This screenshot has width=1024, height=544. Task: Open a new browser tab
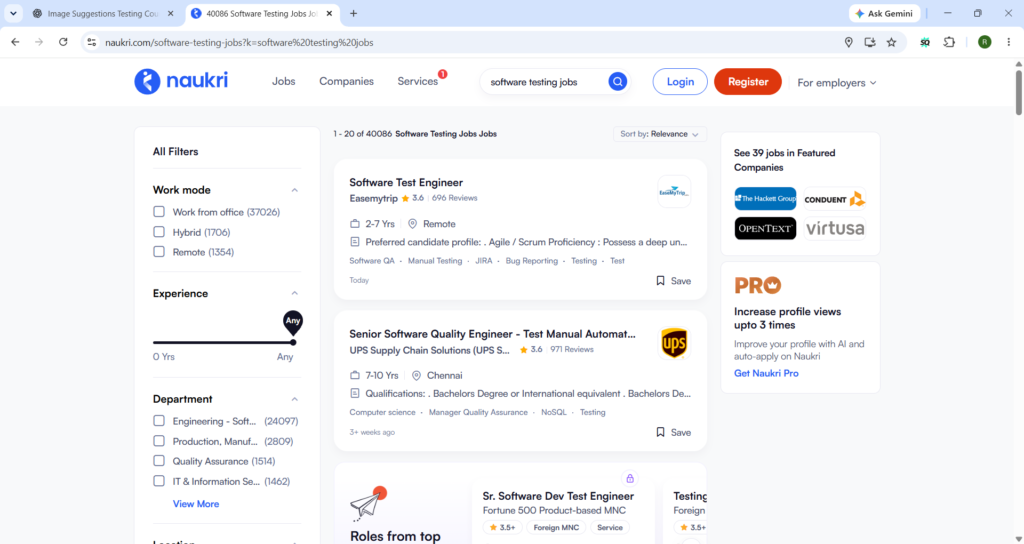(x=353, y=13)
